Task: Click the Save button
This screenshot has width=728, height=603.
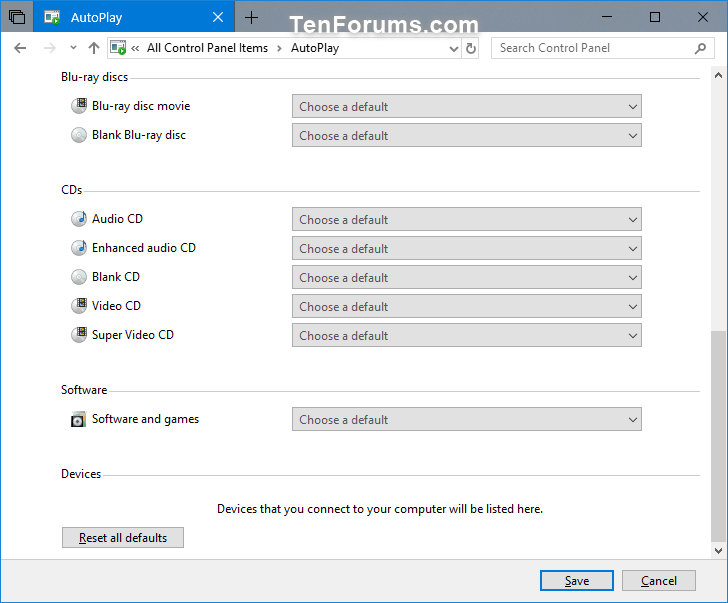Action: click(577, 581)
